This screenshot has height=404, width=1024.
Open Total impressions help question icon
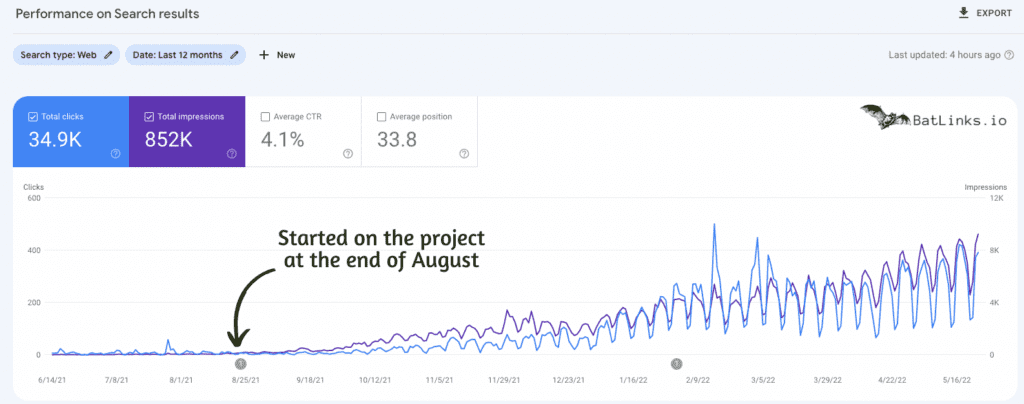click(x=231, y=154)
